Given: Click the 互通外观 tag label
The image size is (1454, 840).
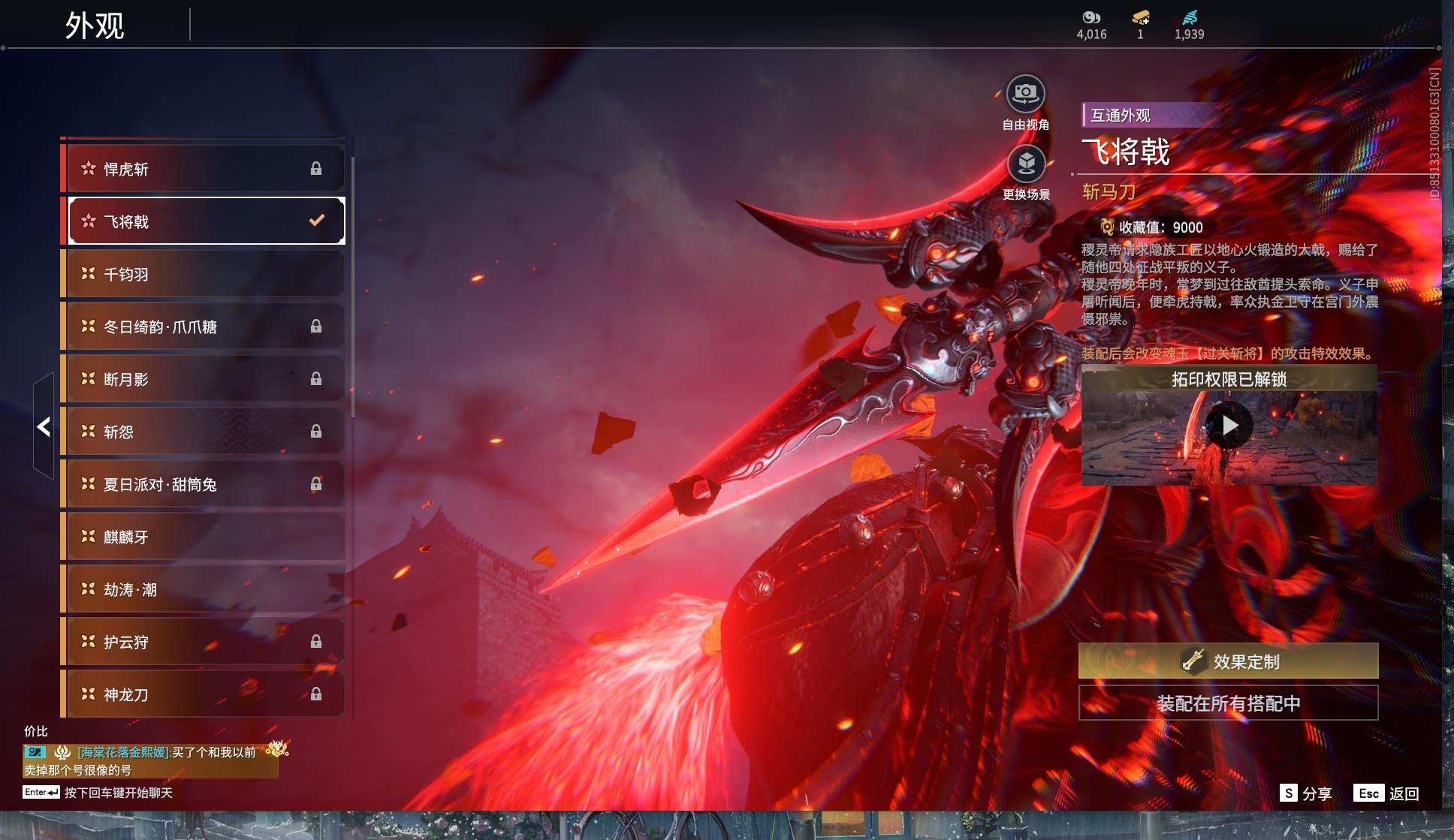Looking at the screenshot, I should (1121, 116).
